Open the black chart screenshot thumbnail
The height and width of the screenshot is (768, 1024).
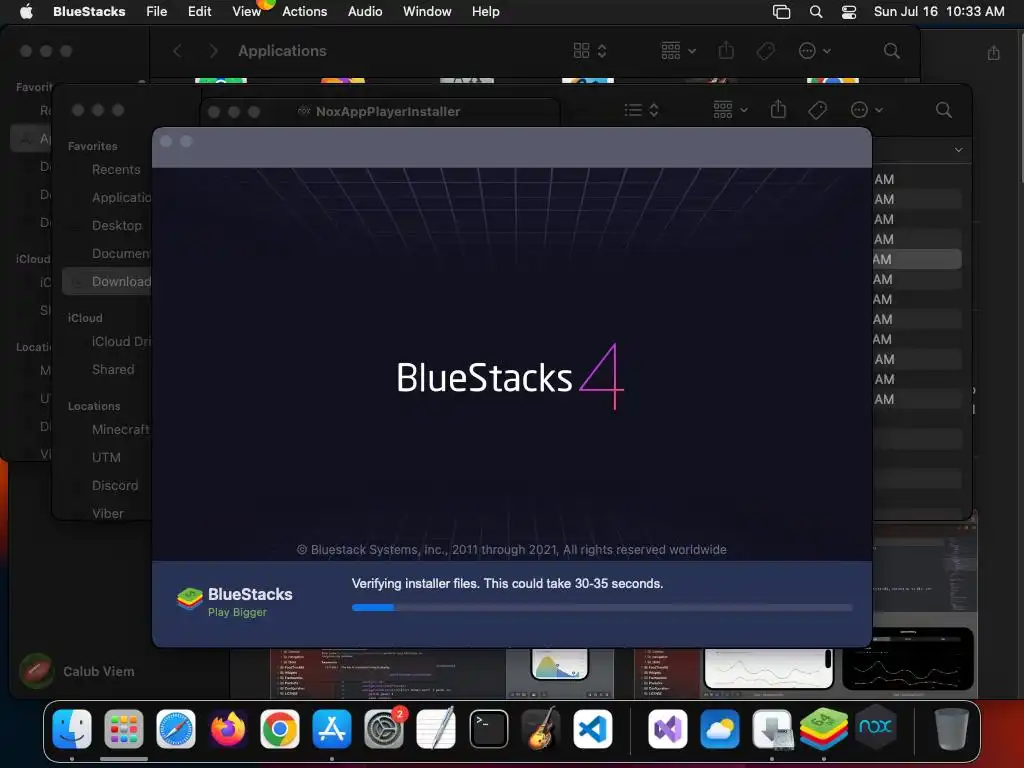pyautogui.click(x=908, y=660)
